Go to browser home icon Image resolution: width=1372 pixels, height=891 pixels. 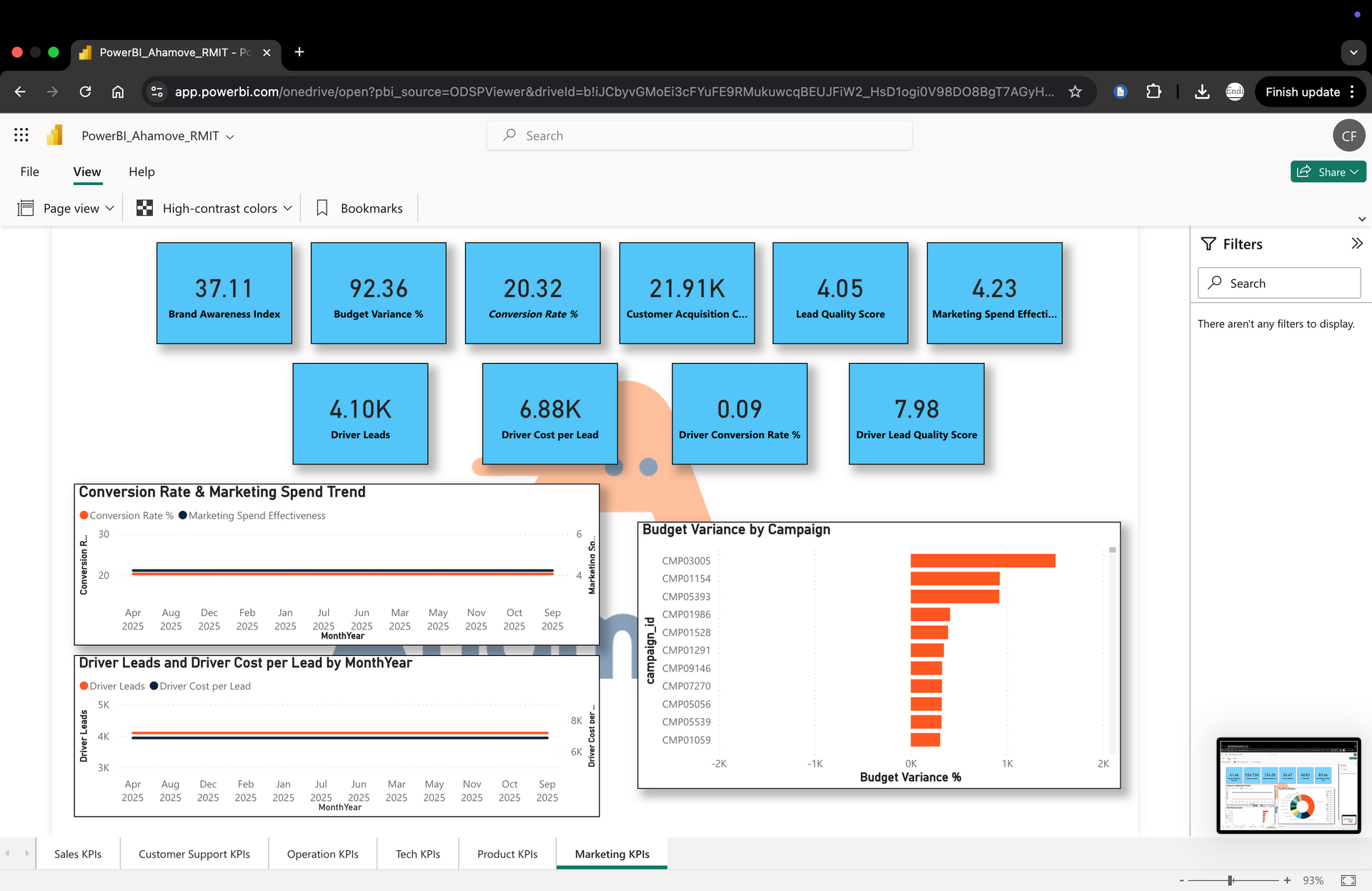(118, 91)
